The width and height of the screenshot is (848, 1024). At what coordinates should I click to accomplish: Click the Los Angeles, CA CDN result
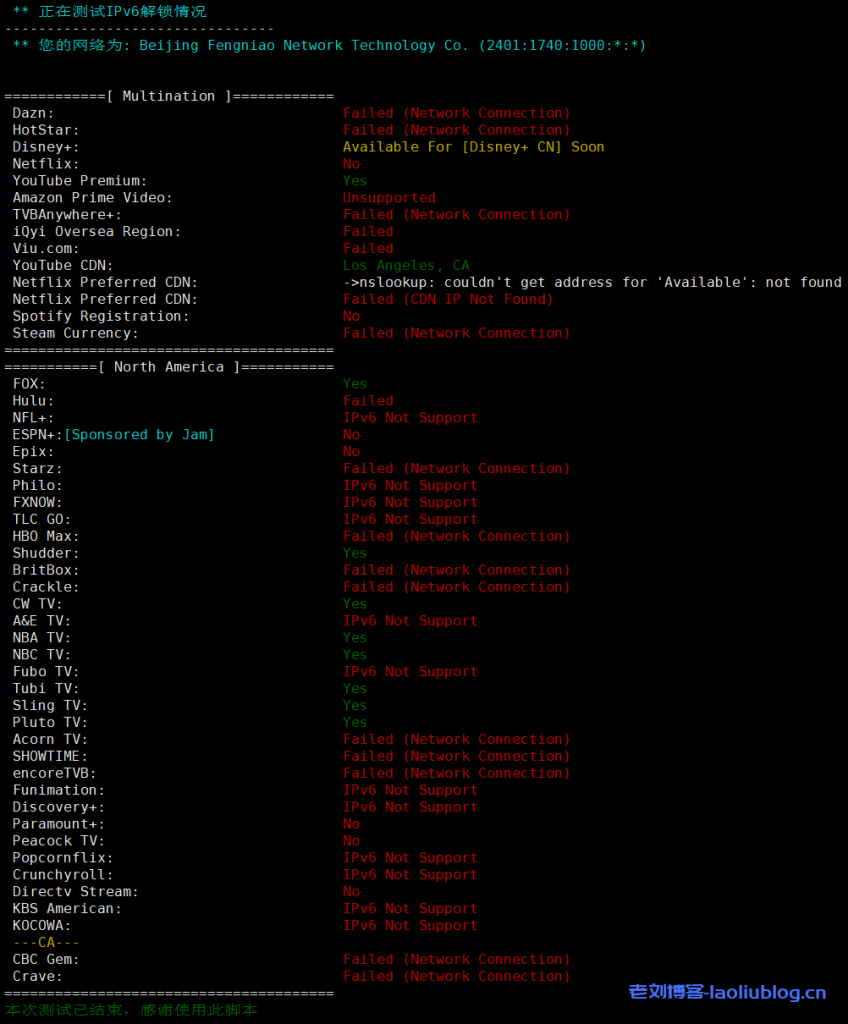(x=405, y=265)
